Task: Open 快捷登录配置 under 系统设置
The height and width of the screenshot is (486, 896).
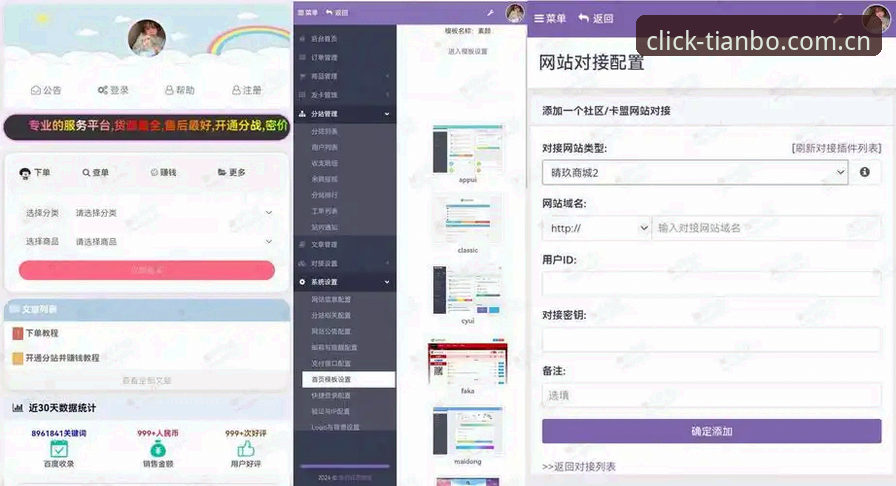Action: point(331,396)
